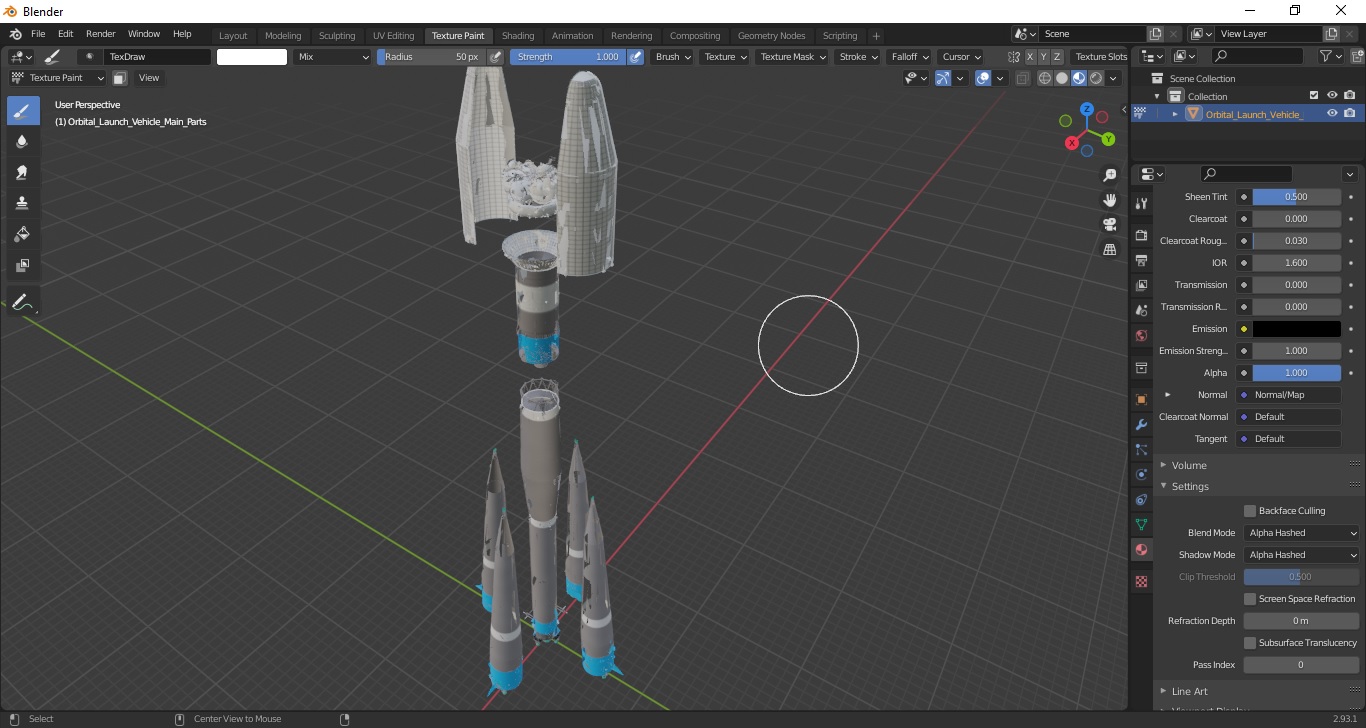Open Tool properties tab icon
1366x728 pixels.
[x=1141, y=203]
